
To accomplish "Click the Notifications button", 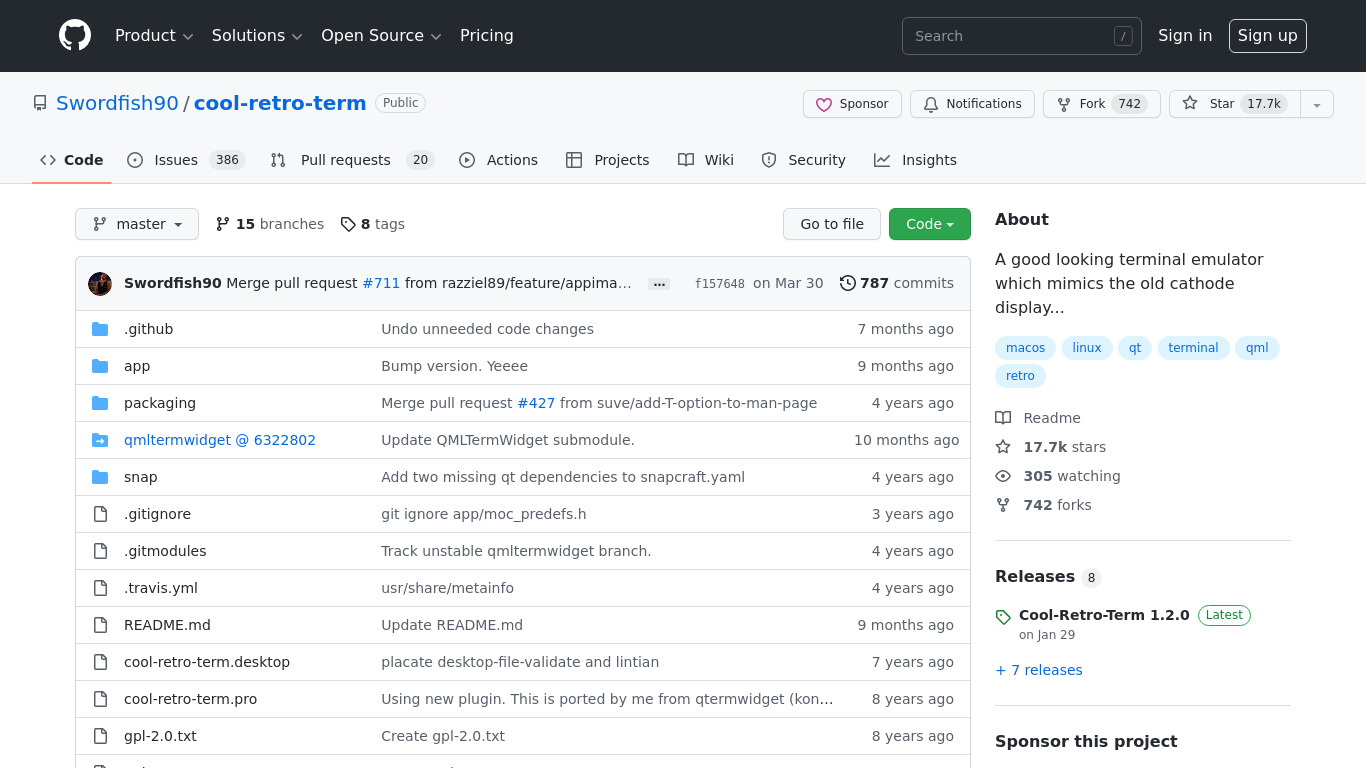I will tap(972, 104).
